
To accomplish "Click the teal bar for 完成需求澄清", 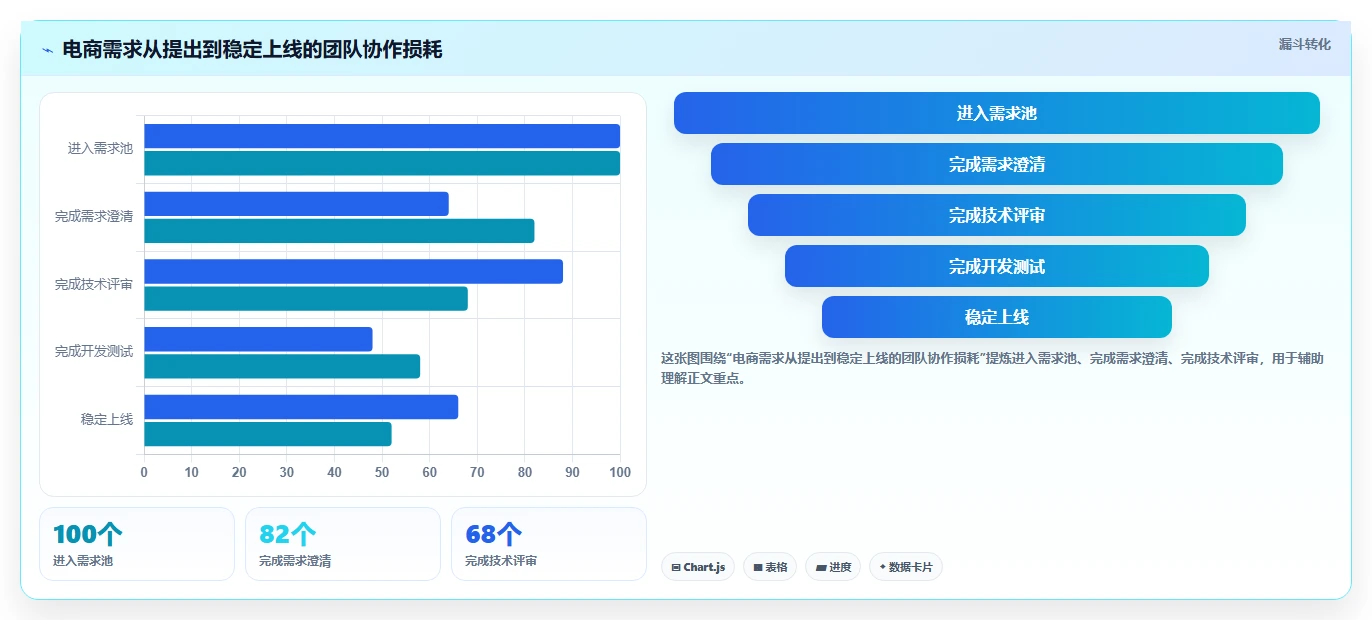I will point(339,231).
